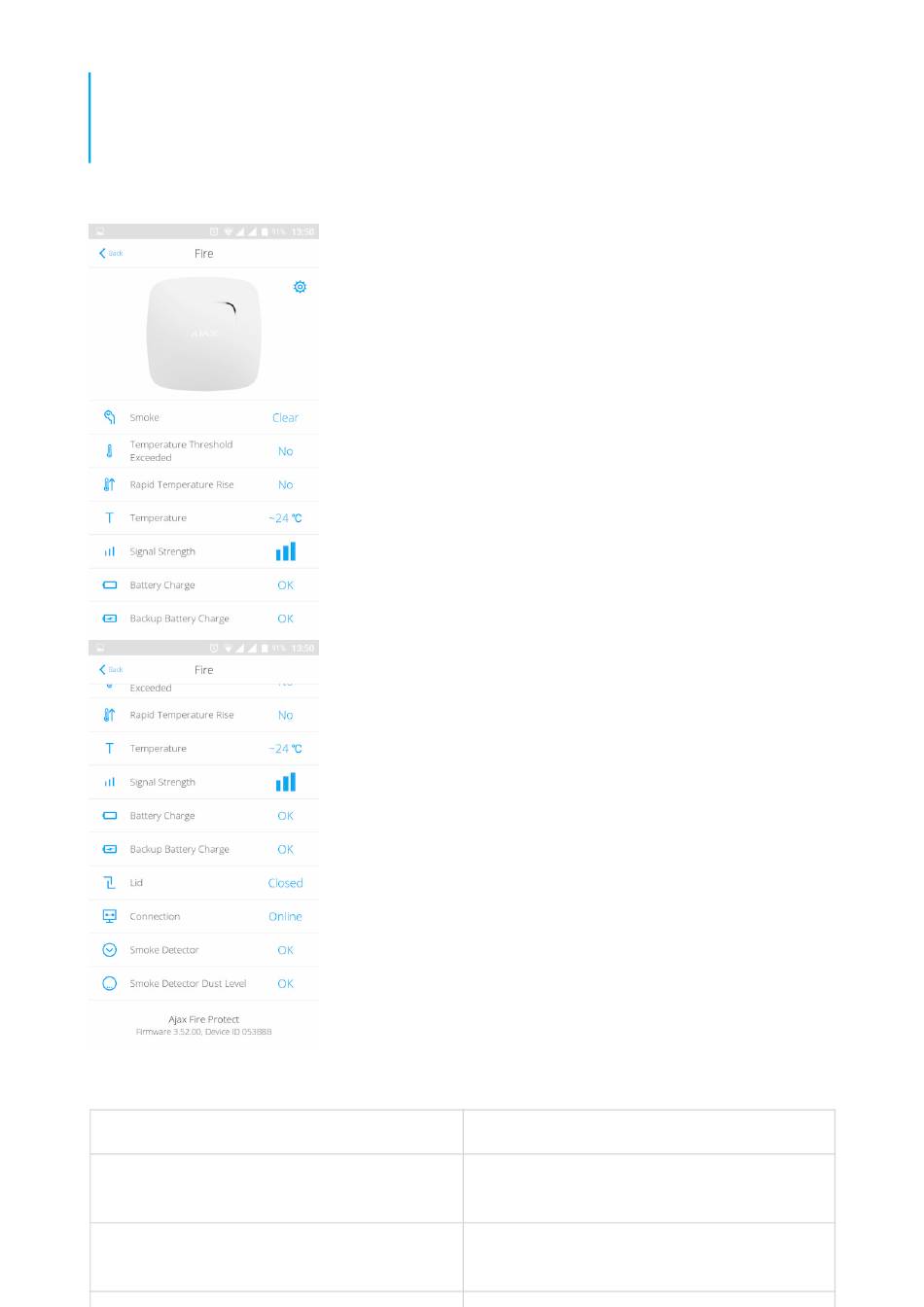Select the upper Rapid Temperature Rise row

204,484
